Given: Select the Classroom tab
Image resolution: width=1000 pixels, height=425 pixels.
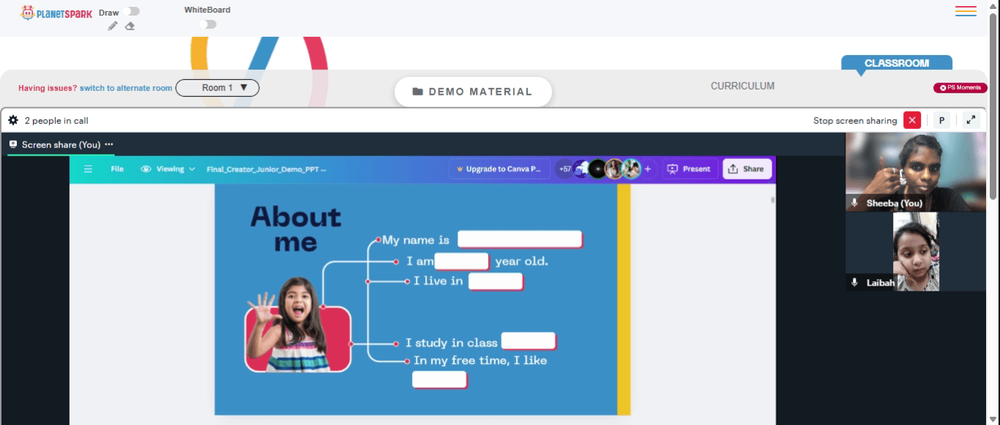Looking at the screenshot, I should click(x=897, y=63).
